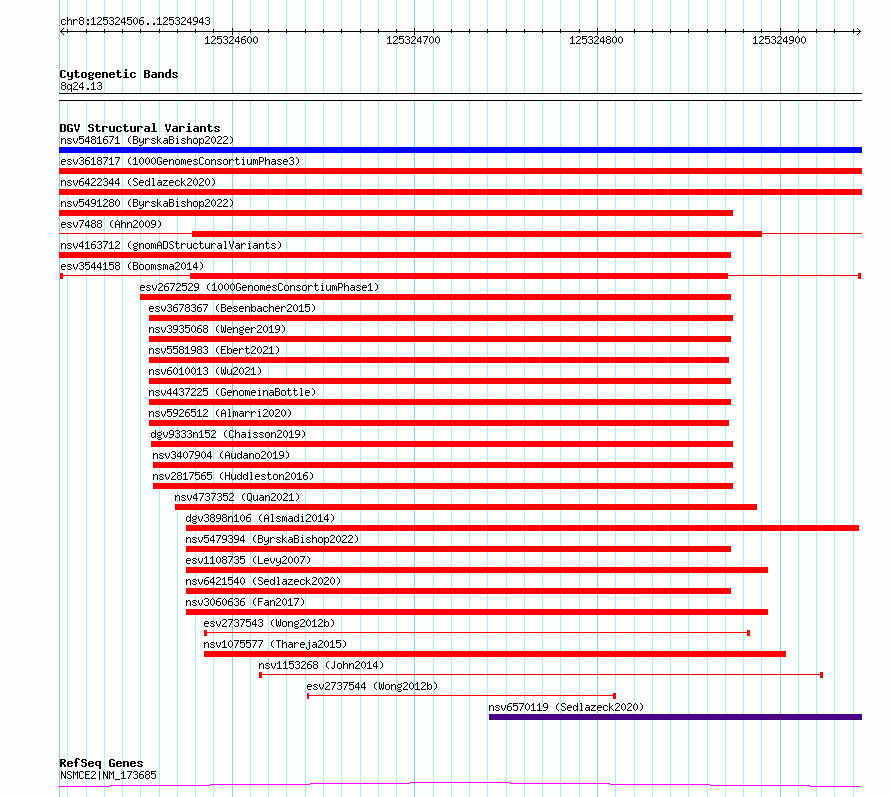Viewport: 890px width, 797px height.
Task: Click nsv4437225 (GenomeinaBottle) label
Action: coord(232,392)
